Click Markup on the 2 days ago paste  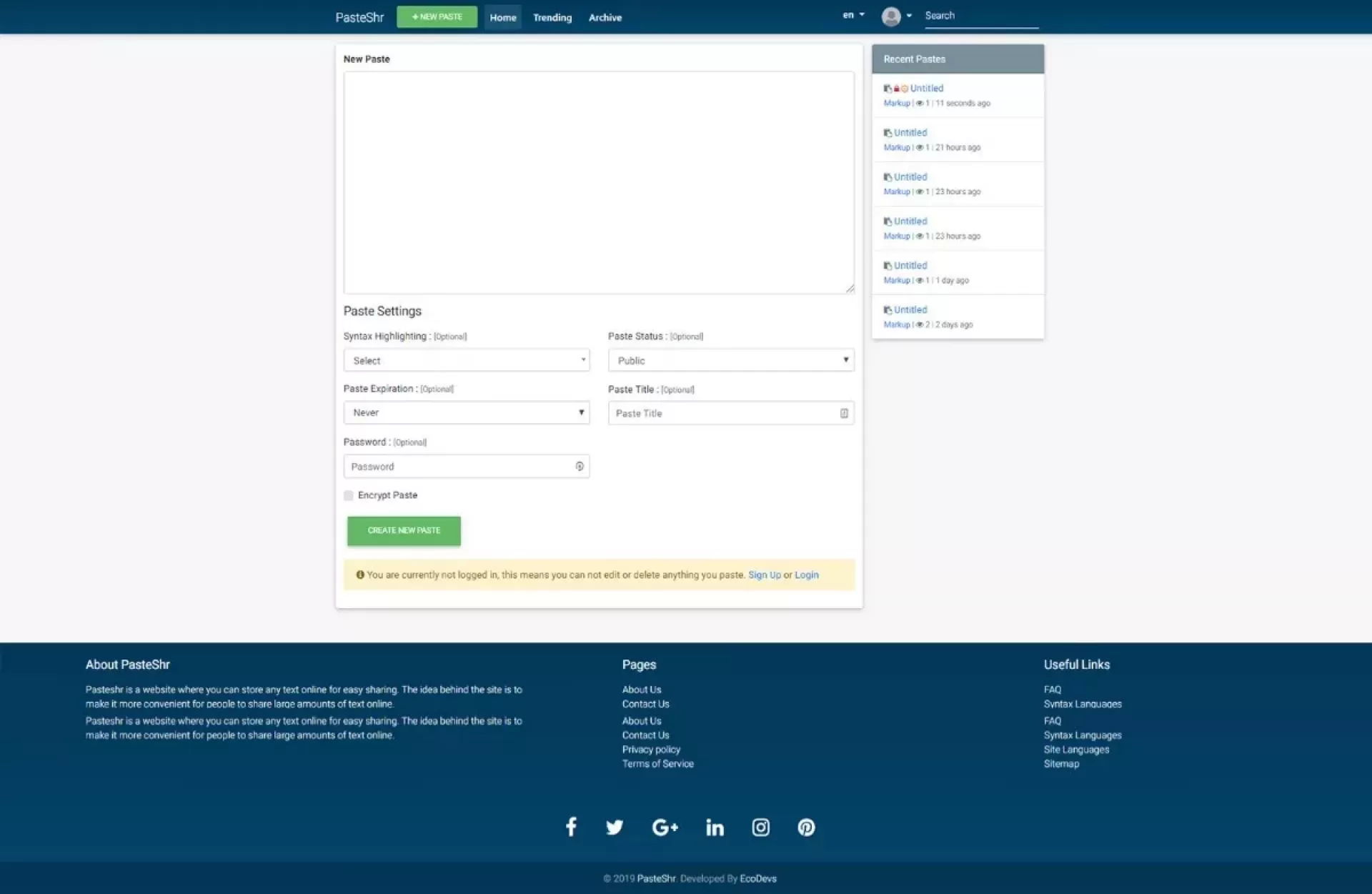897,325
